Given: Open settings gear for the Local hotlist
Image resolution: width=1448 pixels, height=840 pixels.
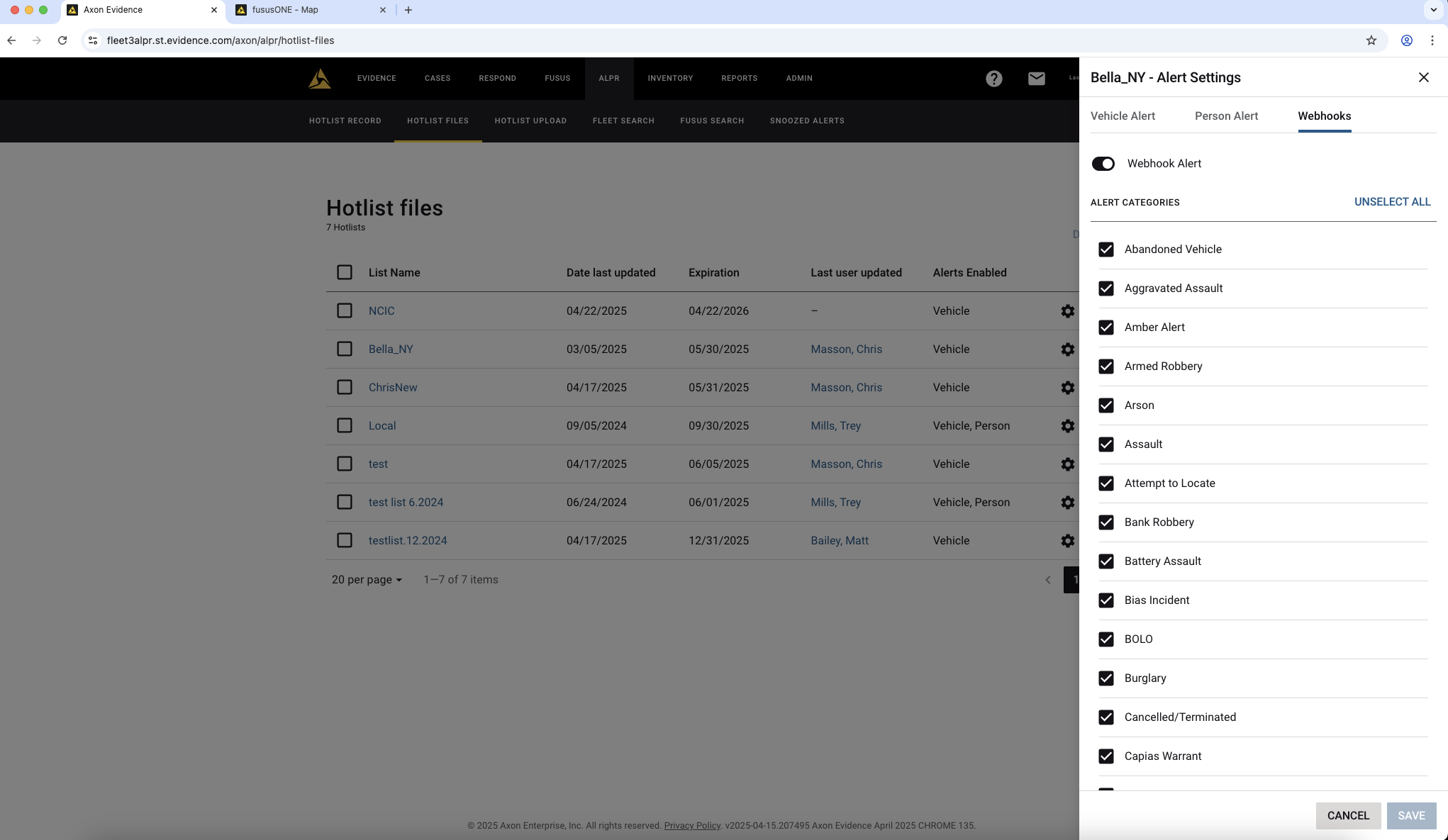Looking at the screenshot, I should click(1068, 425).
